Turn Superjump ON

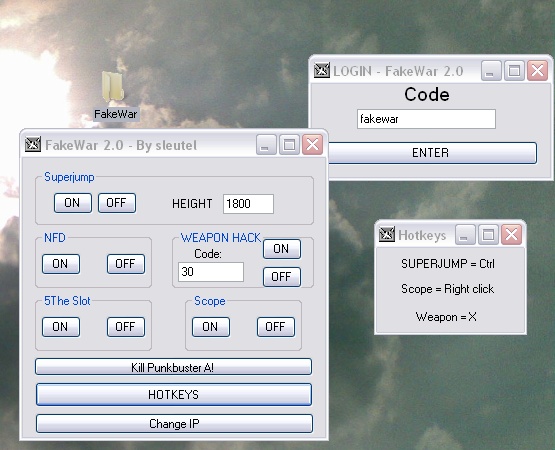click(x=73, y=203)
